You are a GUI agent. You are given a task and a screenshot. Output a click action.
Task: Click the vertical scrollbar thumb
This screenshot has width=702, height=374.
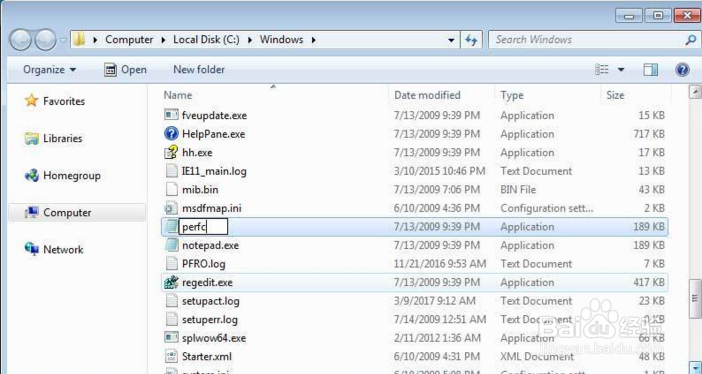[x=695, y=298]
